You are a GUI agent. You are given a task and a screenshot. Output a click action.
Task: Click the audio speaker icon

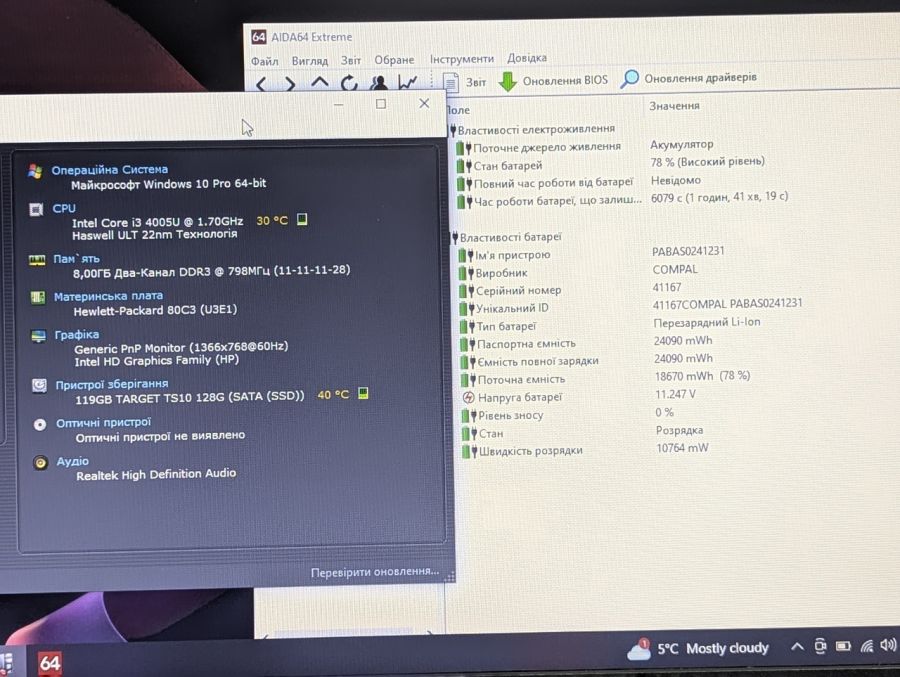40,462
